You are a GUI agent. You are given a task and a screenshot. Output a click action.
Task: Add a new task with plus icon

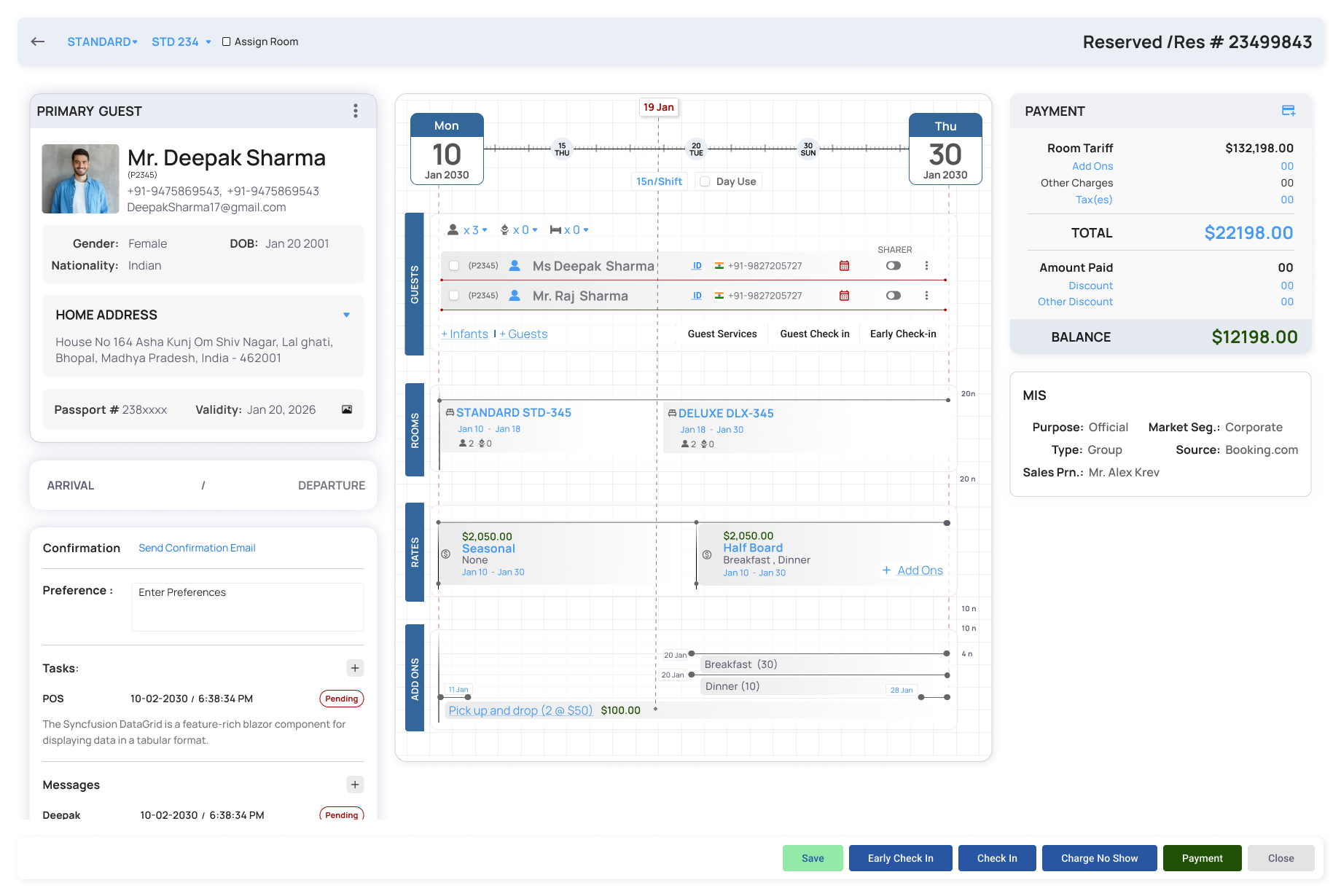point(355,668)
